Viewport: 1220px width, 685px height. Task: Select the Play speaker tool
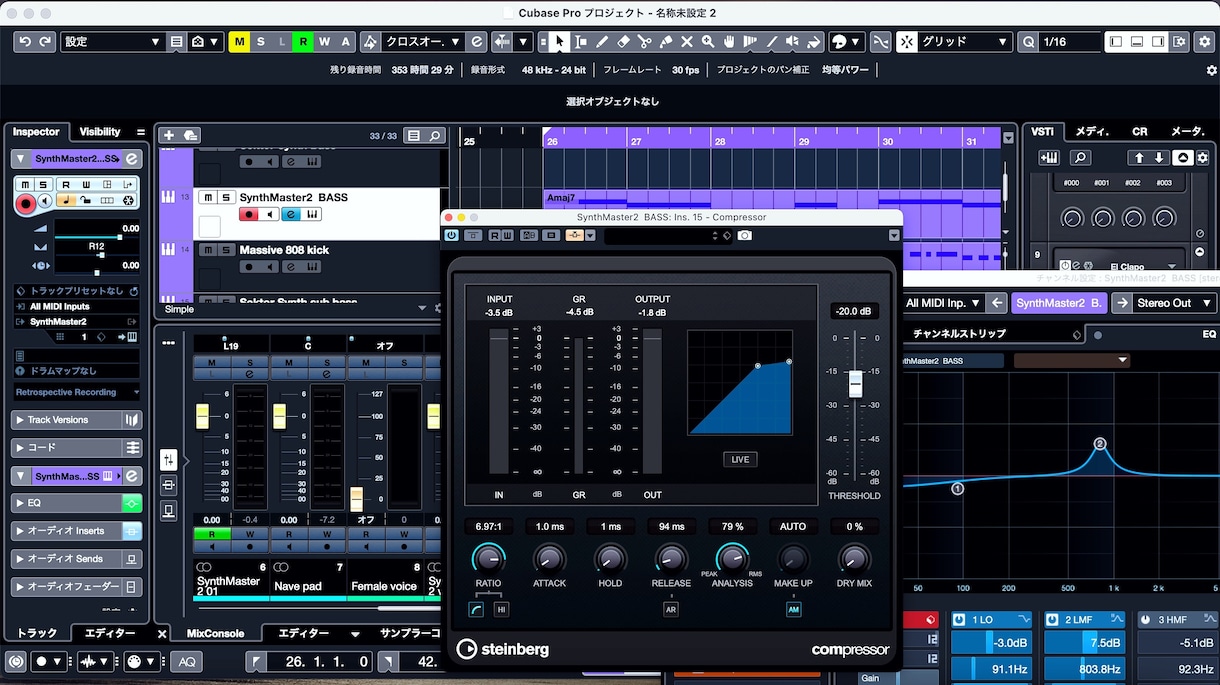click(x=792, y=42)
